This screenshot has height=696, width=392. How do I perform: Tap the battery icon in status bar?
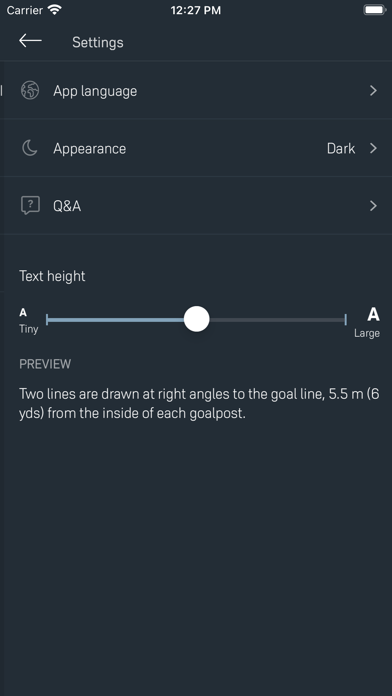tap(375, 10)
